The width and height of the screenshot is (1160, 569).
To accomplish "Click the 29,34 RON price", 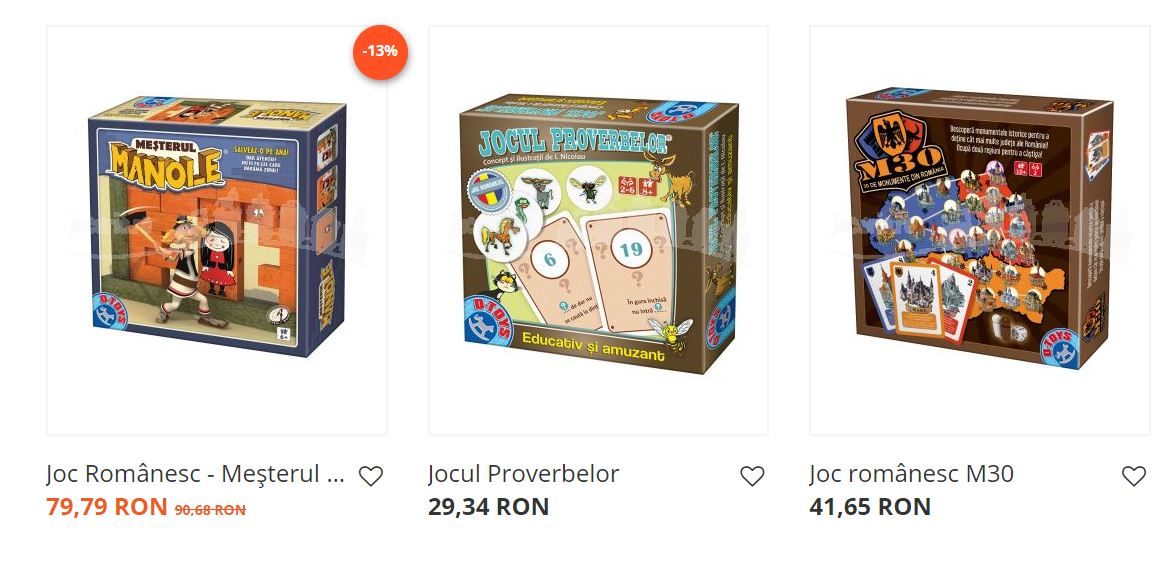I will click(x=488, y=507).
